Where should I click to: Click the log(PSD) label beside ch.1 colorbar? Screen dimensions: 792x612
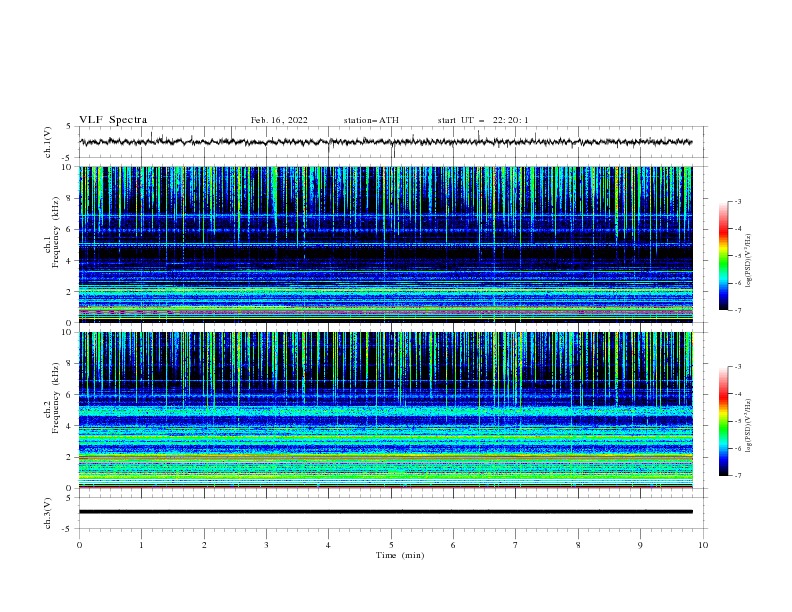[x=749, y=261]
